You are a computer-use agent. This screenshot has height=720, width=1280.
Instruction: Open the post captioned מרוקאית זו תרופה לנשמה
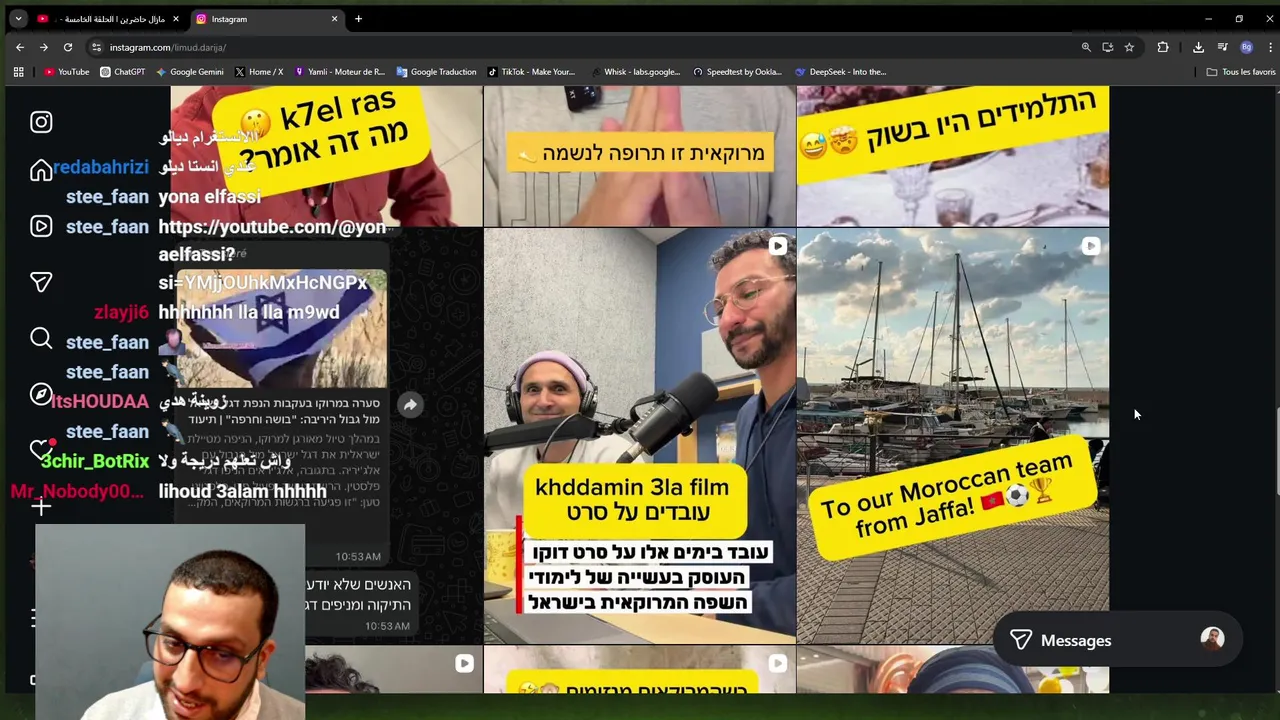640,156
